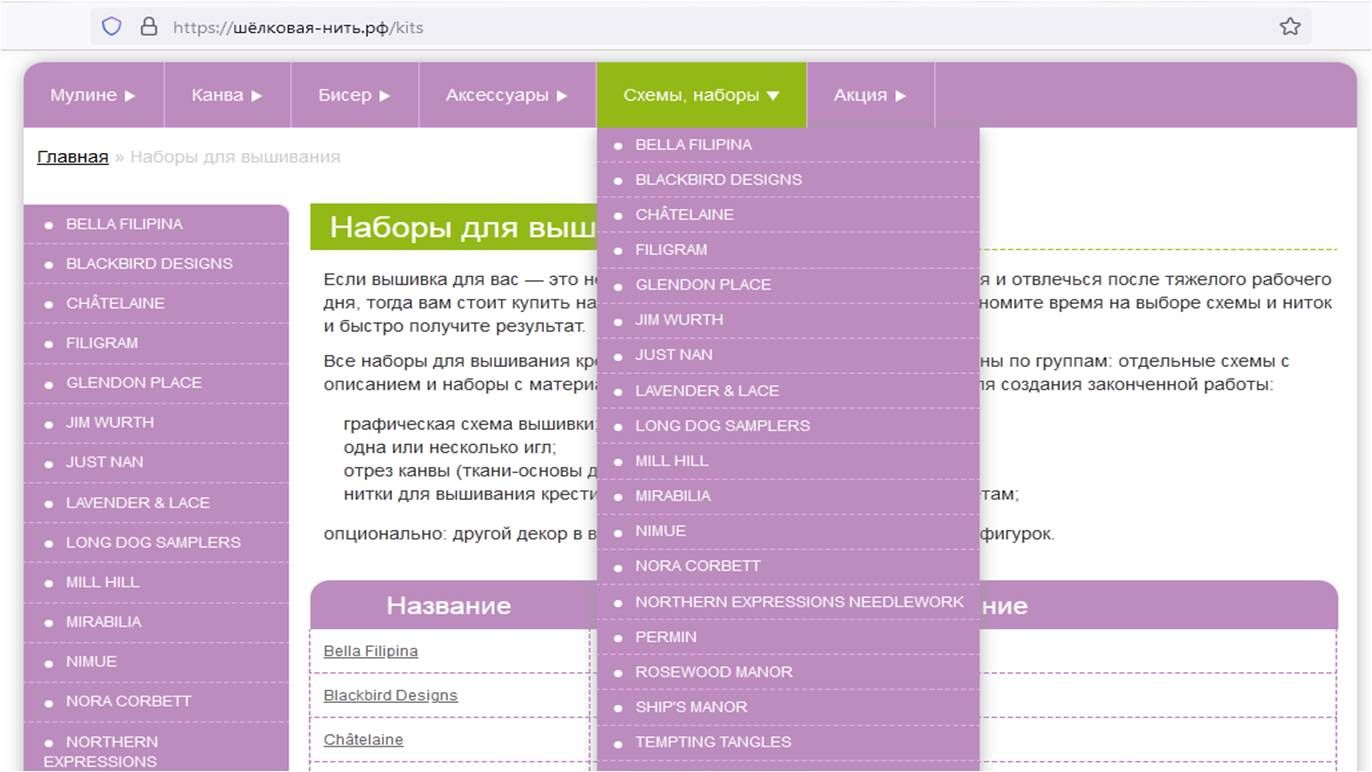The width and height of the screenshot is (1372, 772).
Task: Select MIRABILIA in the dropdown menu
Action: [x=673, y=496]
